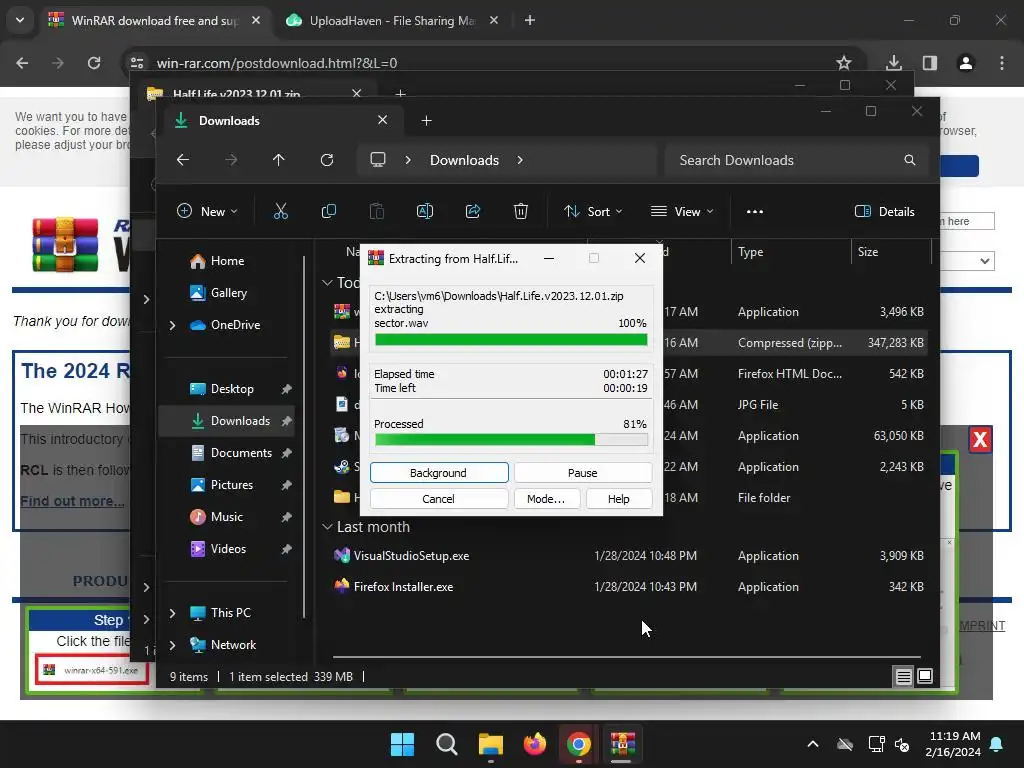Go up one folder level in Explorer

[x=279, y=160]
